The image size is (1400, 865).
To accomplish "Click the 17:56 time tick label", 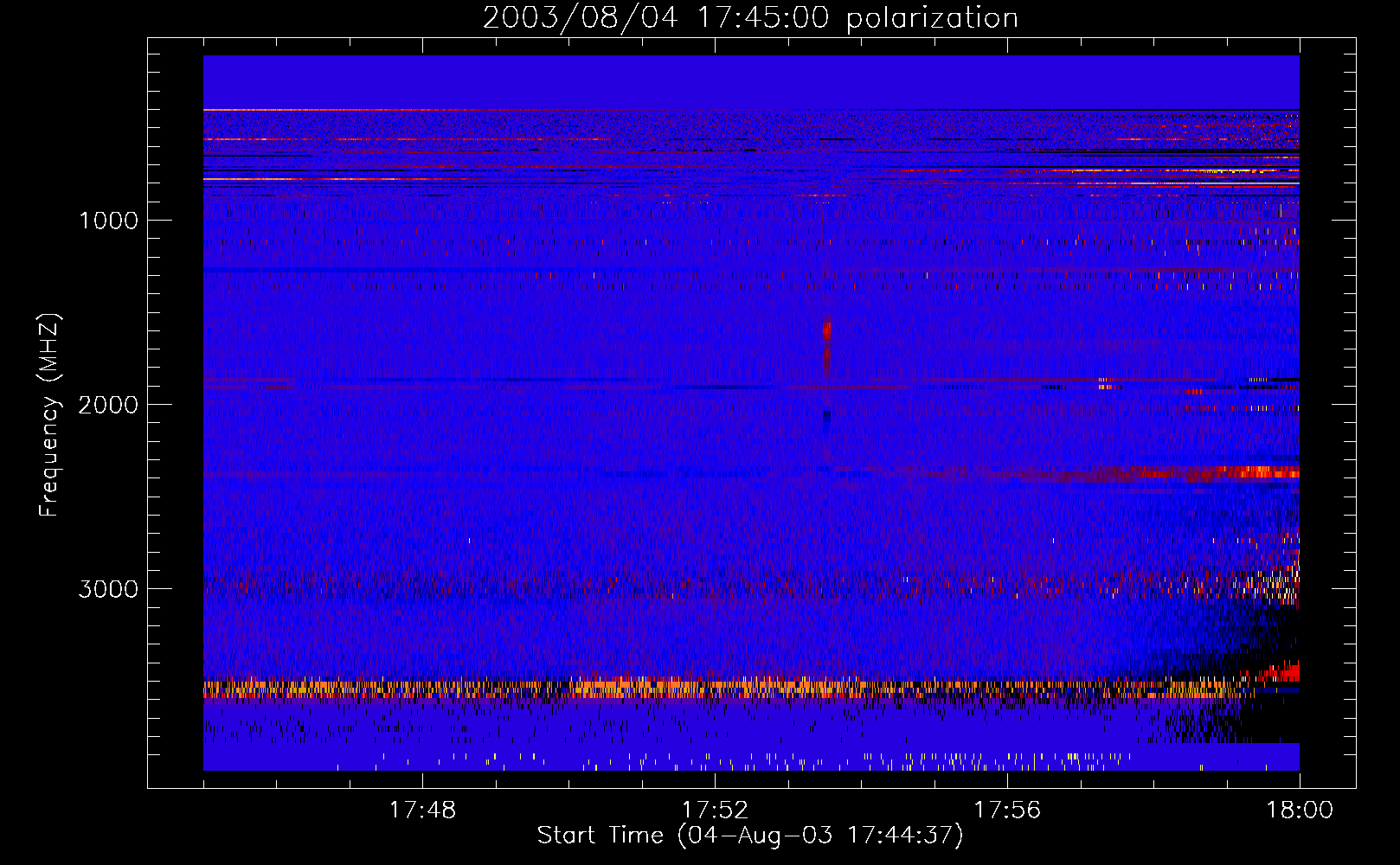I will [x=1007, y=811].
